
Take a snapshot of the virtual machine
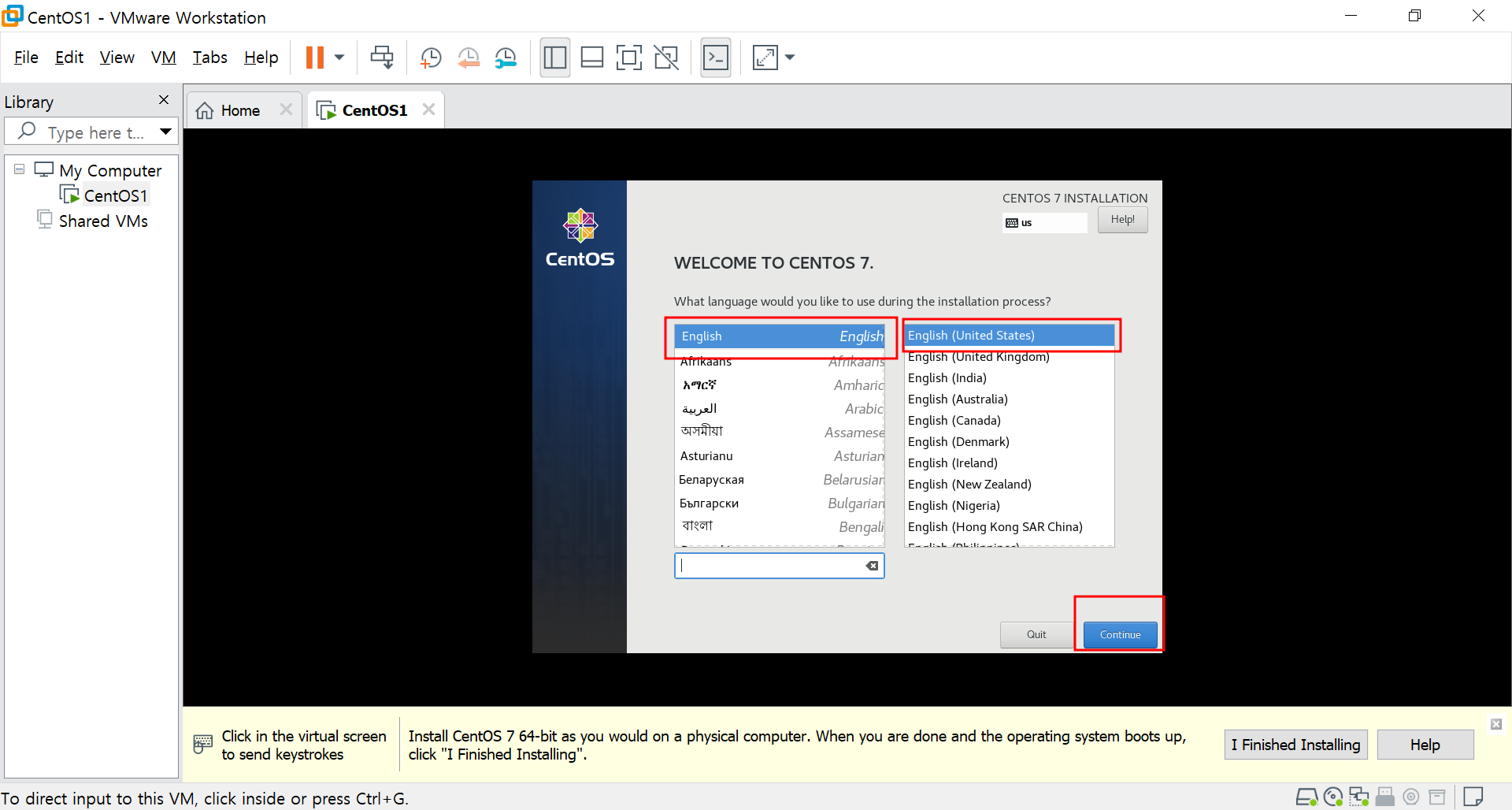[431, 57]
